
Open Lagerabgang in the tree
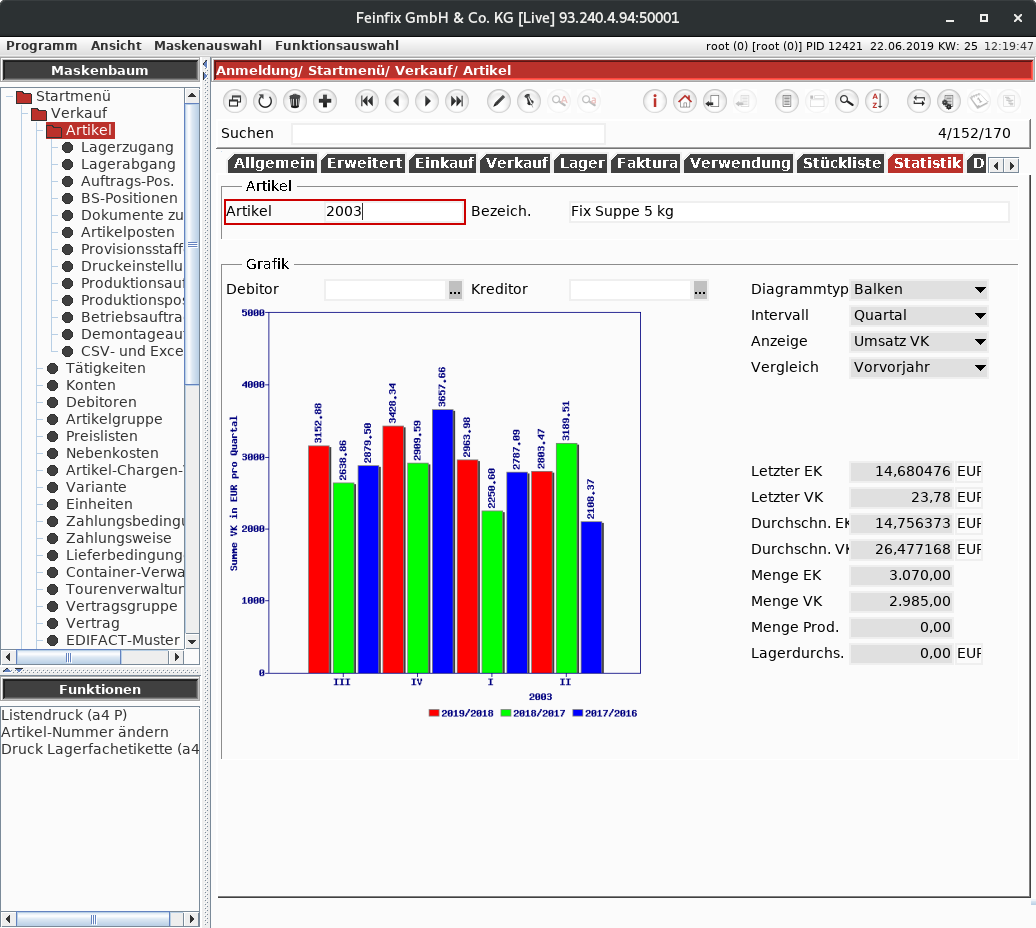coord(128,164)
